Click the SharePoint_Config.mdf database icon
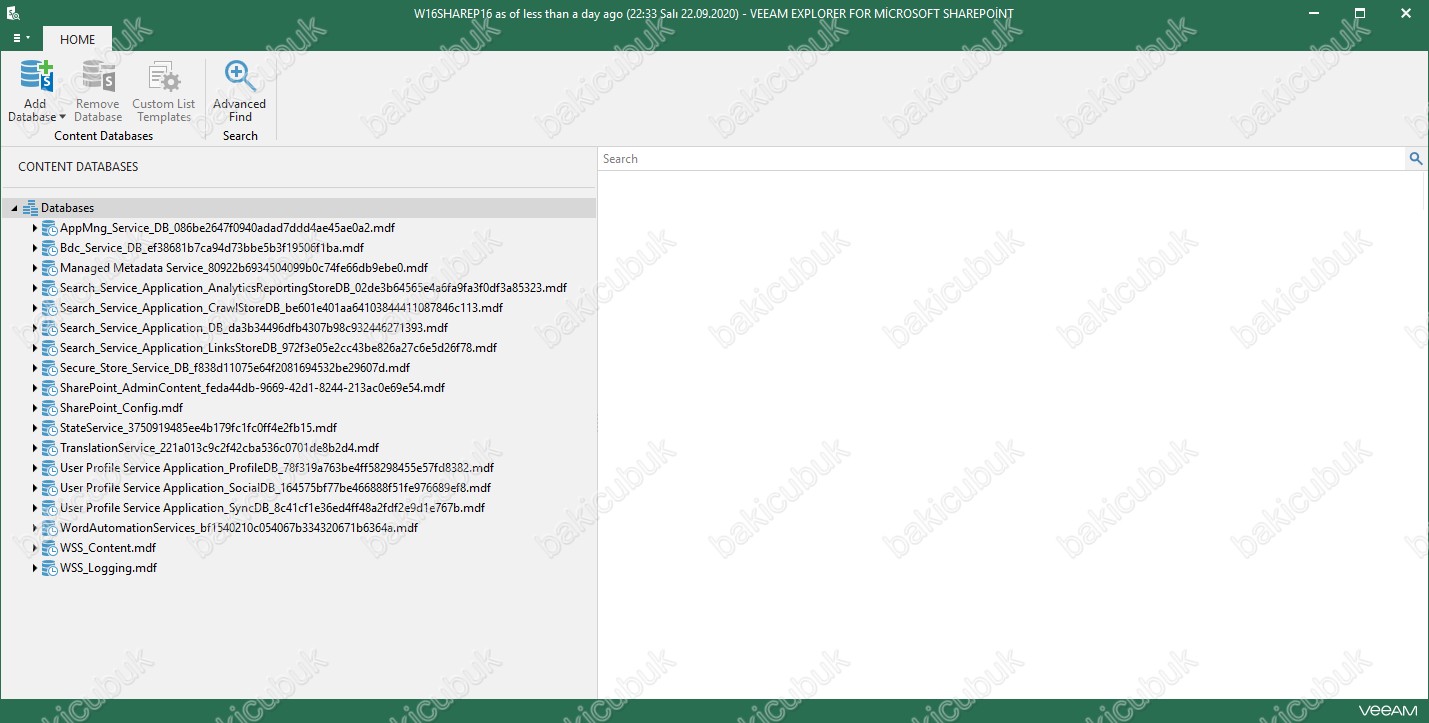The width and height of the screenshot is (1429, 723). click(49, 408)
